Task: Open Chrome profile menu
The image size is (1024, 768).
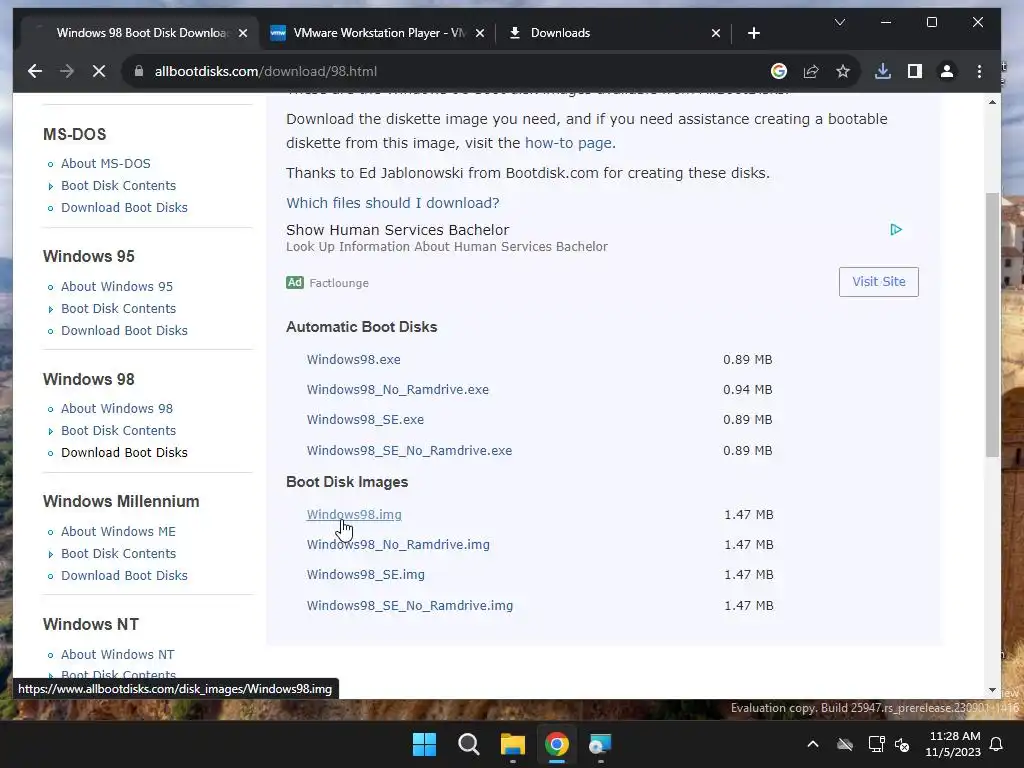Action: [946, 71]
